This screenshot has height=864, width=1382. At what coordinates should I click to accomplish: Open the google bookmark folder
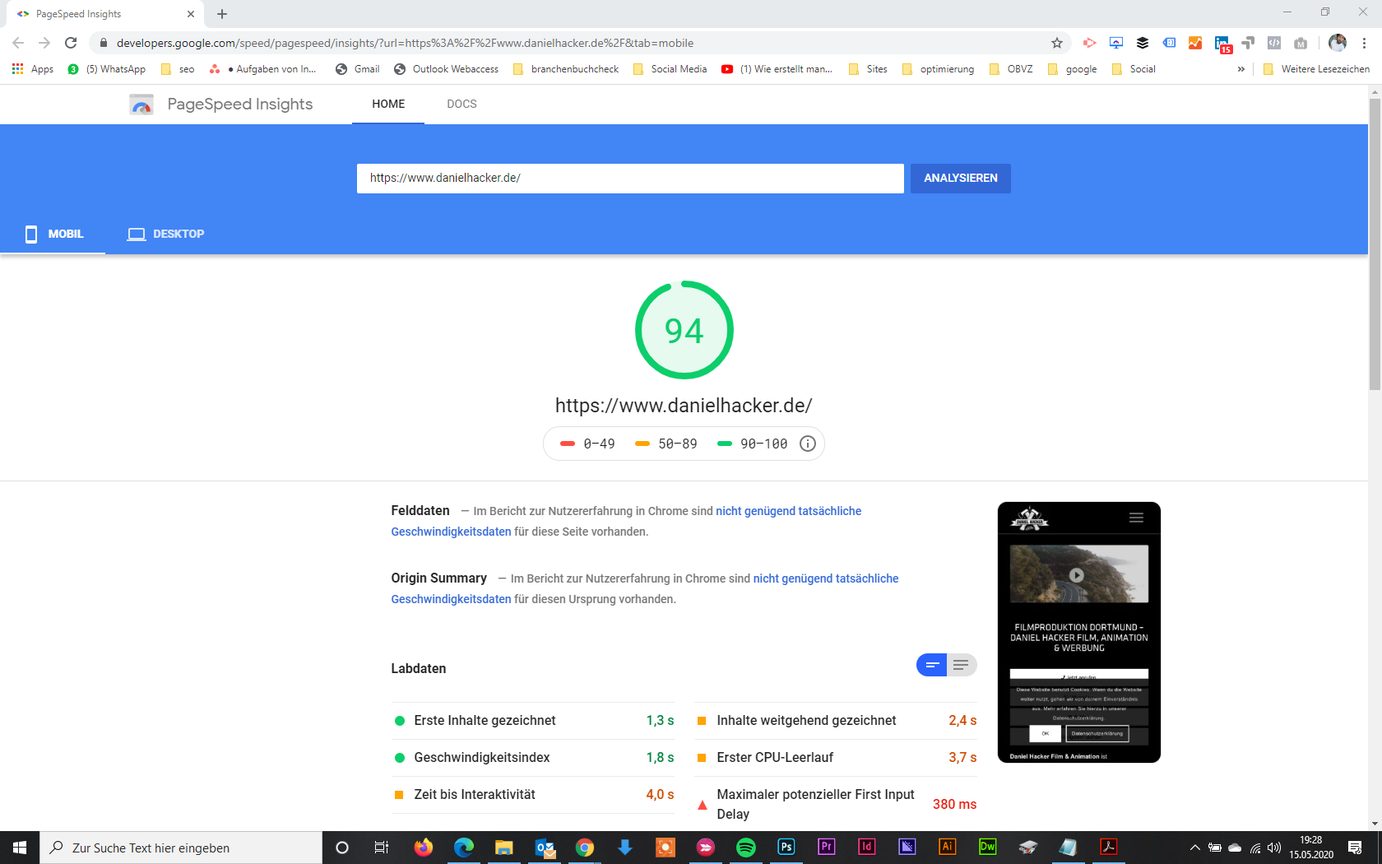1073,69
